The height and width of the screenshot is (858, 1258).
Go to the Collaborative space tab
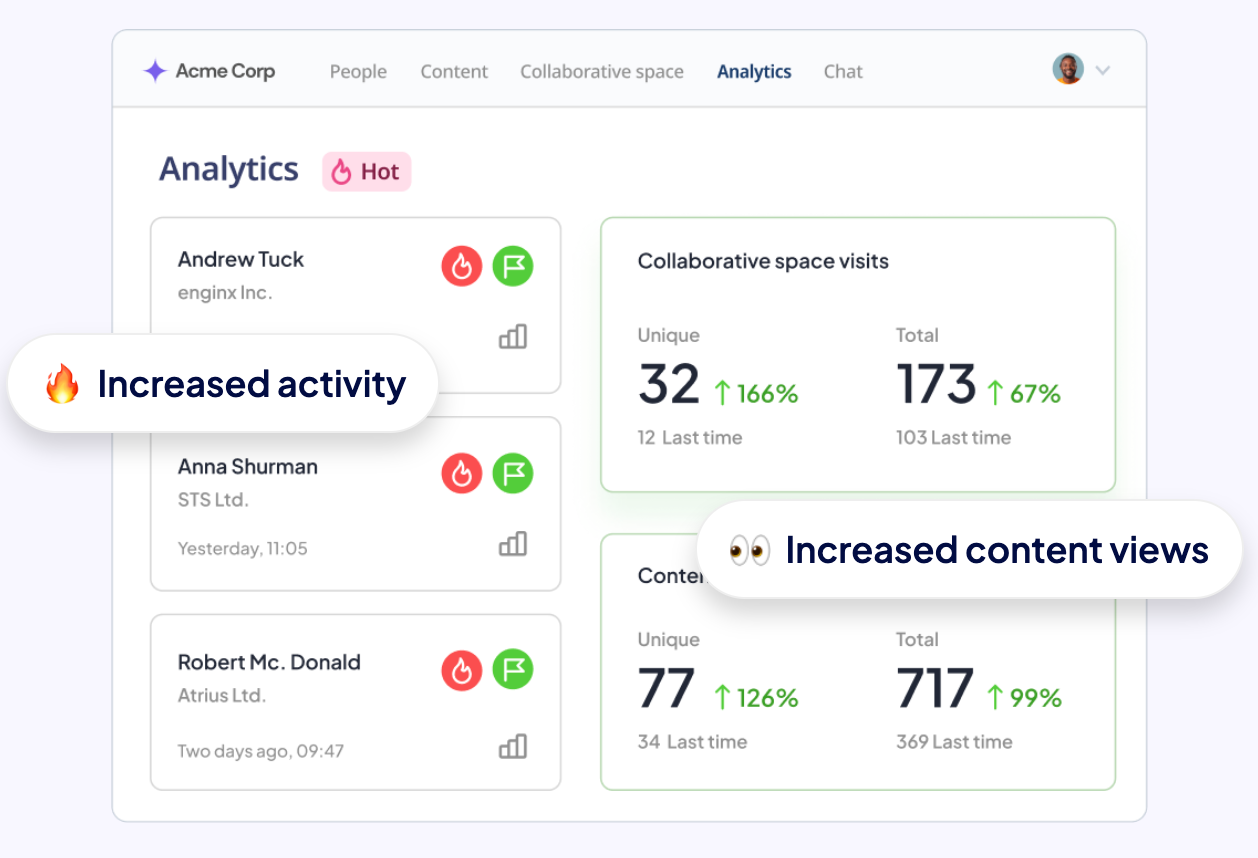tap(602, 72)
